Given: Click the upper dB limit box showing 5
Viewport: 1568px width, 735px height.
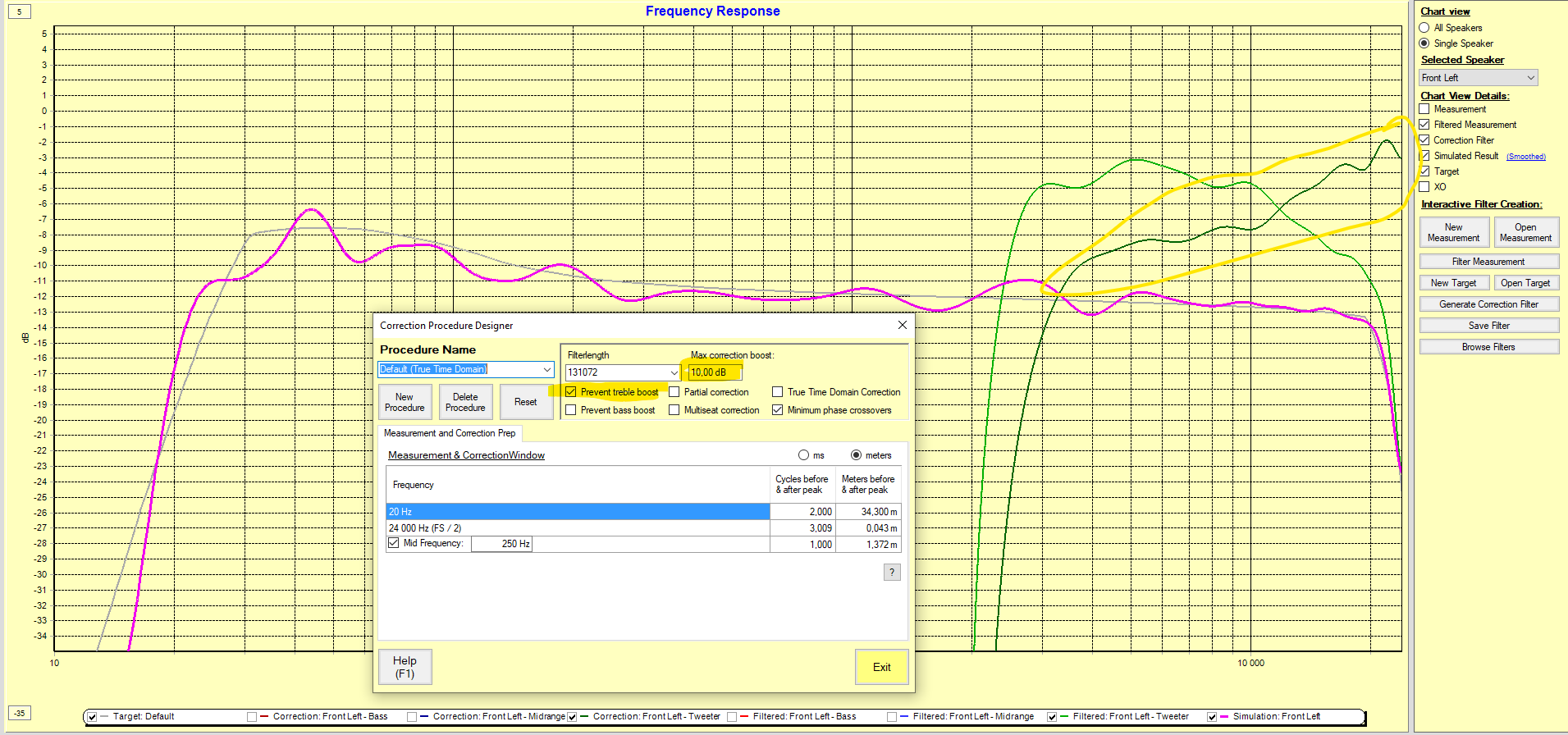Looking at the screenshot, I should pos(19,11).
